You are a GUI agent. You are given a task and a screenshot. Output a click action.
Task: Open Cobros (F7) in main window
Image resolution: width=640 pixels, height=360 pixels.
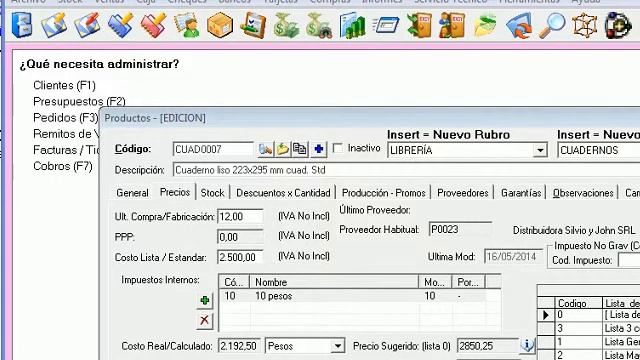[x=62, y=166]
